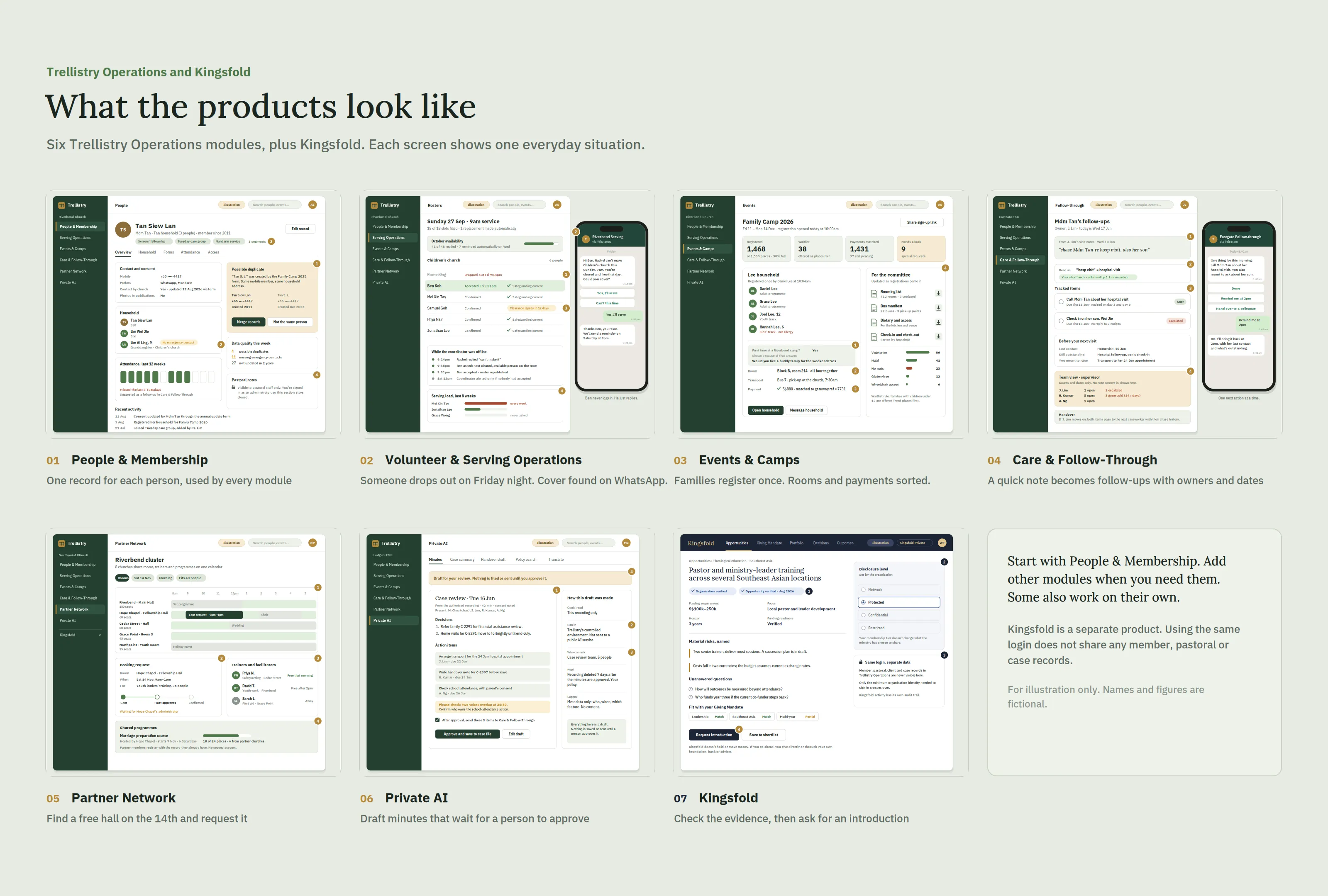Mark 'Call Mdm Tan about her hospital visit' complete

[1061, 302]
